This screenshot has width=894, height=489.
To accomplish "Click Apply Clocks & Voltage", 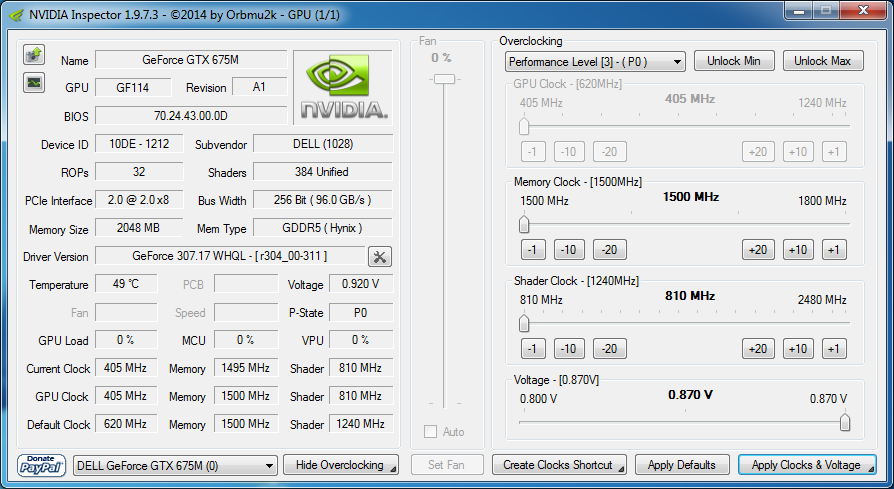I will [x=807, y=465].
